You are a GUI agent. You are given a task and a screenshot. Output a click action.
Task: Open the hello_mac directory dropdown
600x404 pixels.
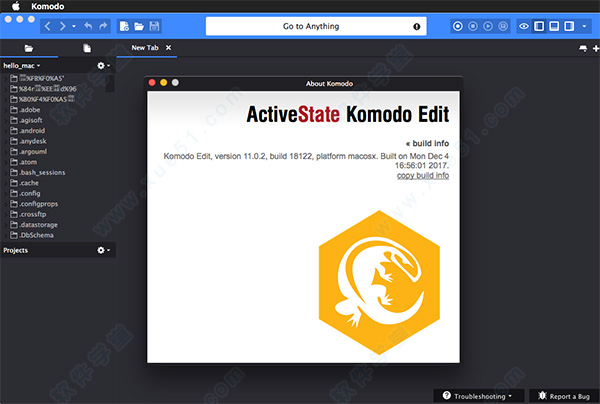[22, 66]
